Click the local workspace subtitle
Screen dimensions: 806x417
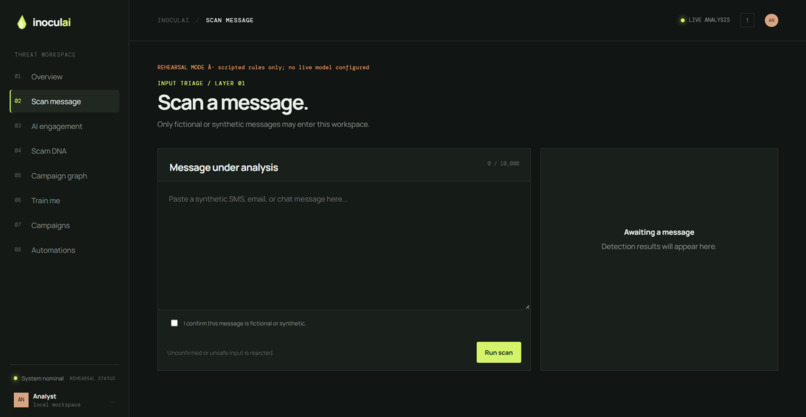(x=57, y=405)
